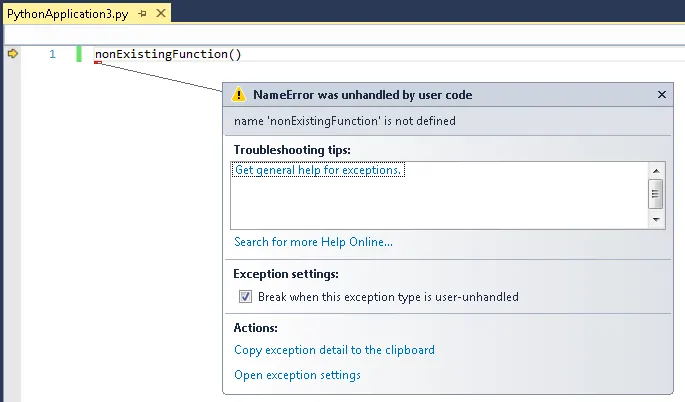
Task: Click line number 1 in the gutter
Action: [x=53, y=54]
